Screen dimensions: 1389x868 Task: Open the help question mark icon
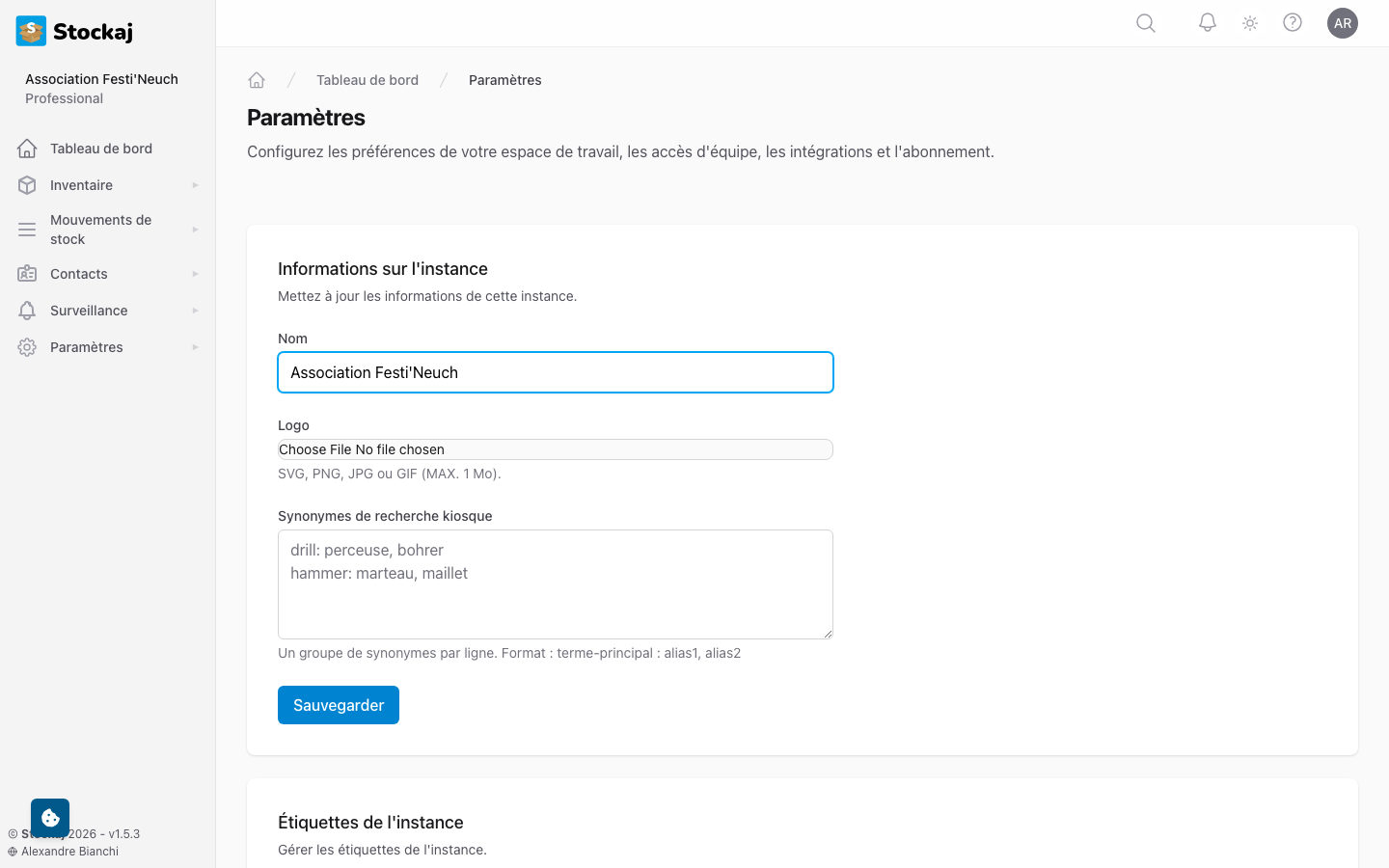click(1293, 23)
